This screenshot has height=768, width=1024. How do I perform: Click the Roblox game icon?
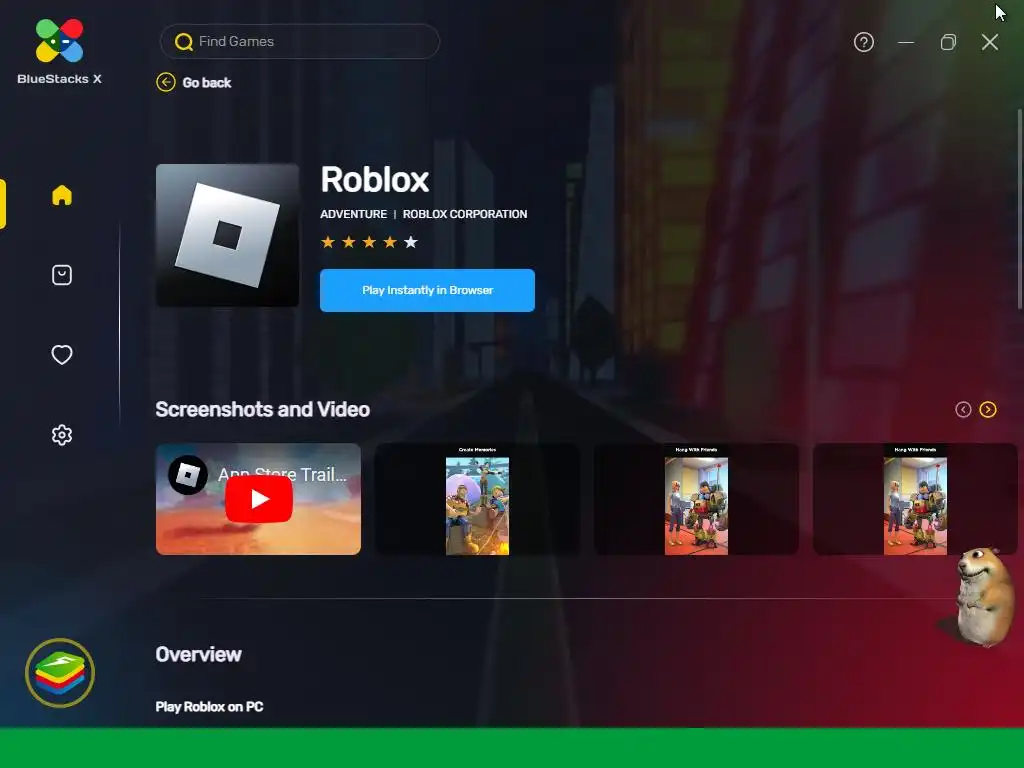(227, 235)
